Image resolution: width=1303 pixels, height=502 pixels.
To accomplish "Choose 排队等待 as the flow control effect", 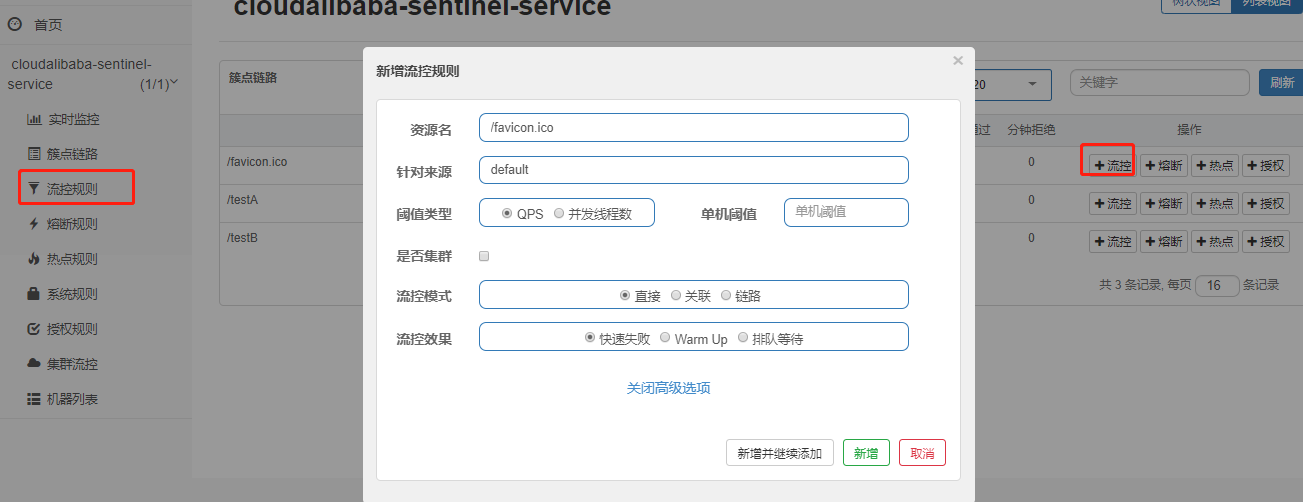I will click(743, 338).
